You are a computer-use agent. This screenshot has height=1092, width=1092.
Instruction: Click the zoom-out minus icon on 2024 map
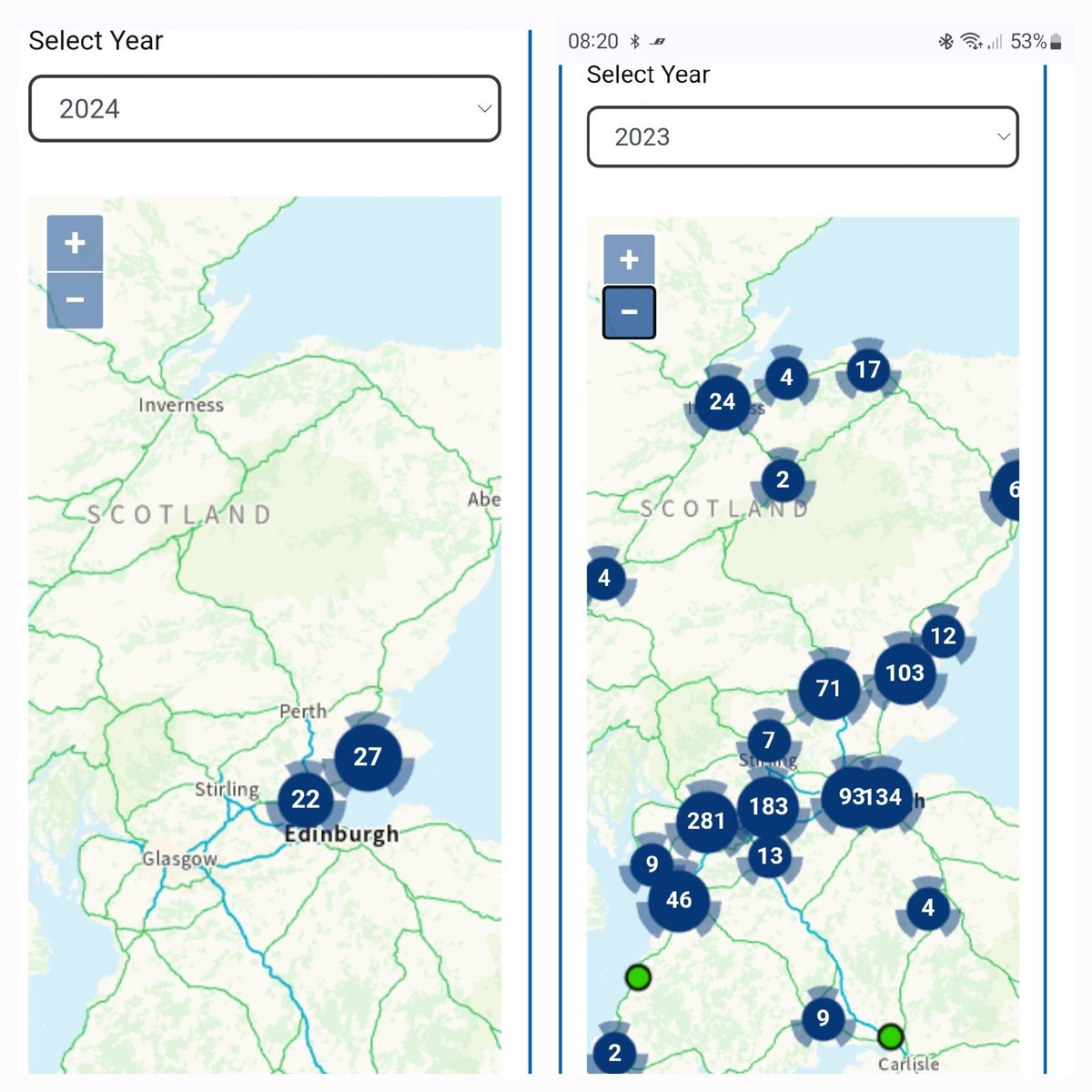point(75,298)
